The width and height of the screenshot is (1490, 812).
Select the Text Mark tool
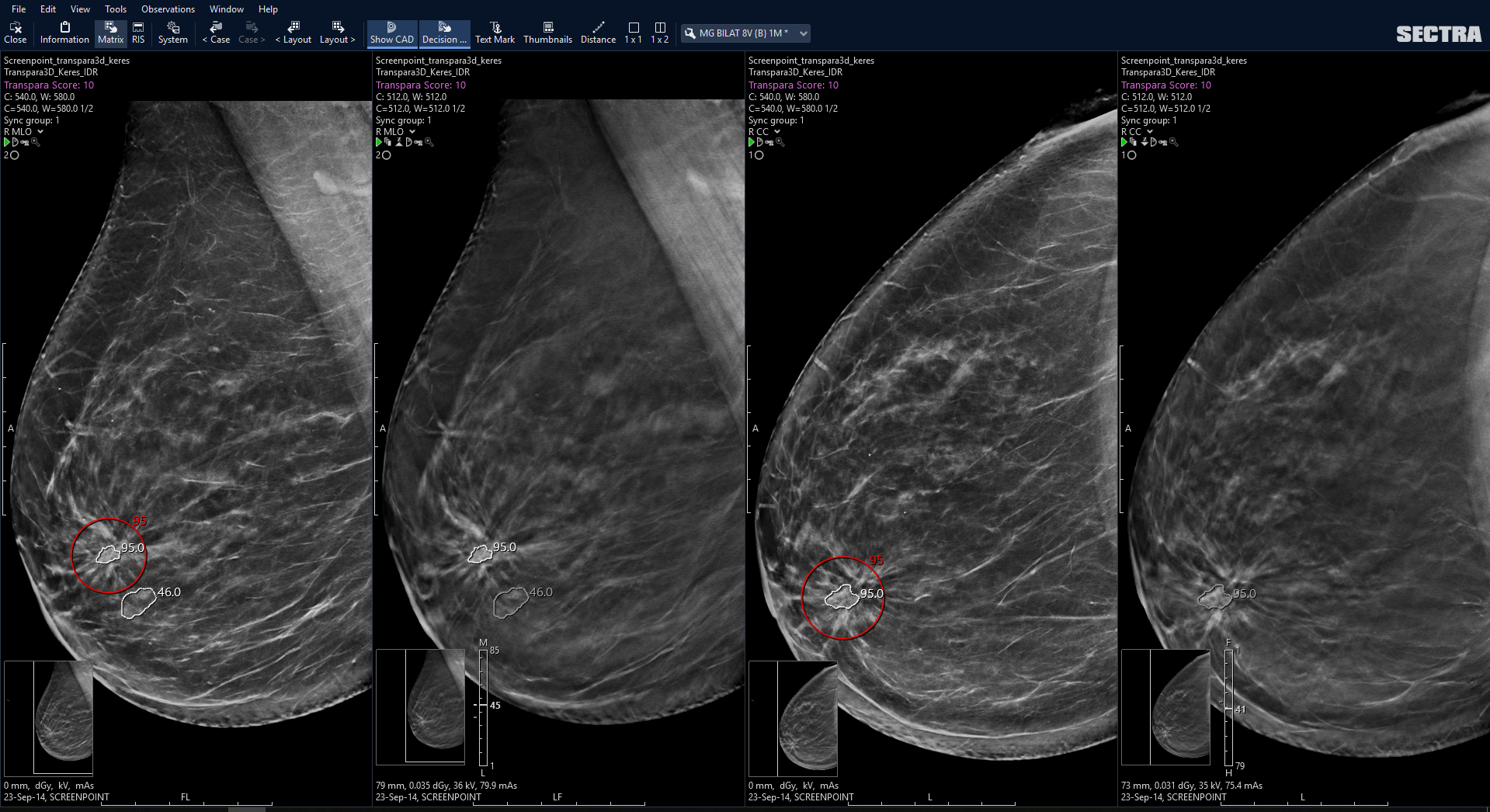coord(495,33)
